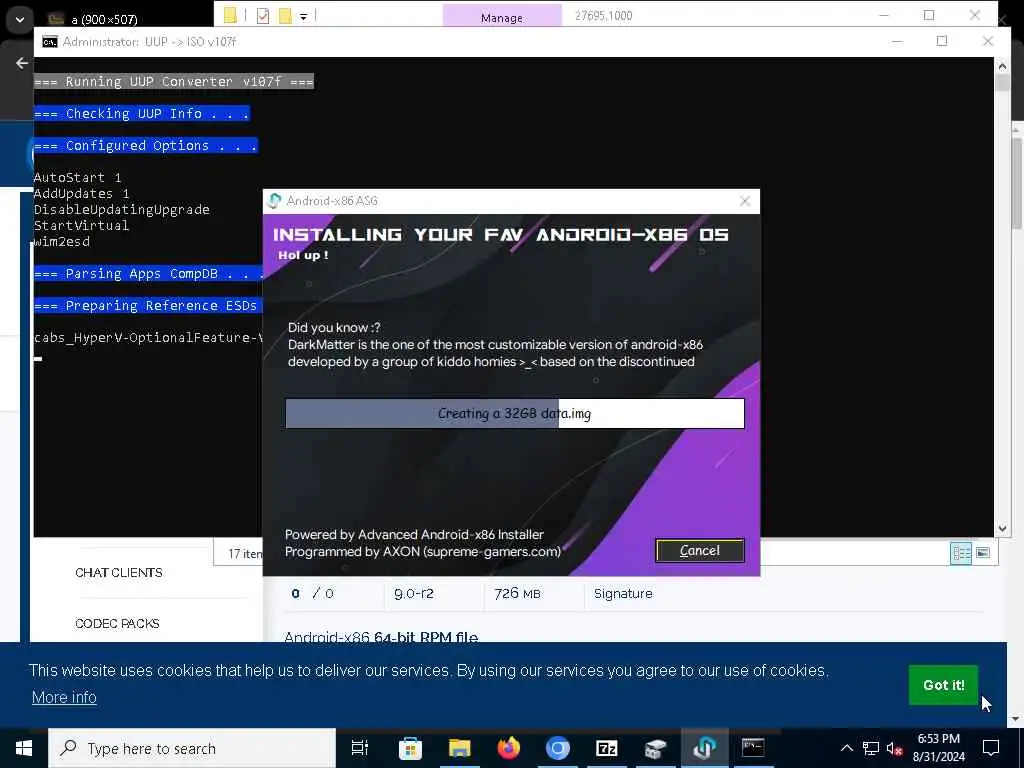Click the Configured Options console line
The width and height of the screenshot is (1024, 768).
[x=146, y=146]
